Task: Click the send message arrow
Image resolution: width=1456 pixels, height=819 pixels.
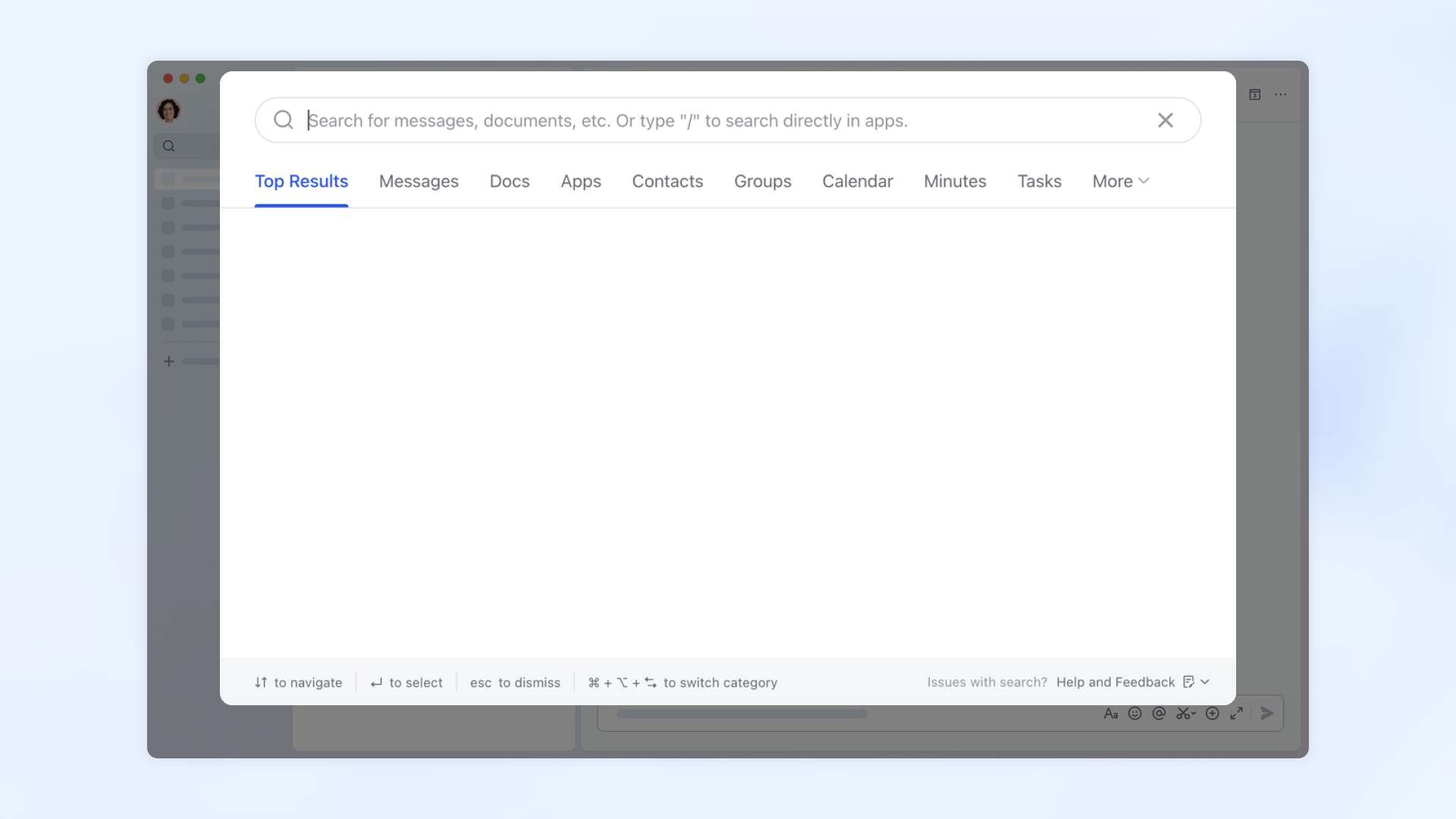Action: tap(1266, 713)
